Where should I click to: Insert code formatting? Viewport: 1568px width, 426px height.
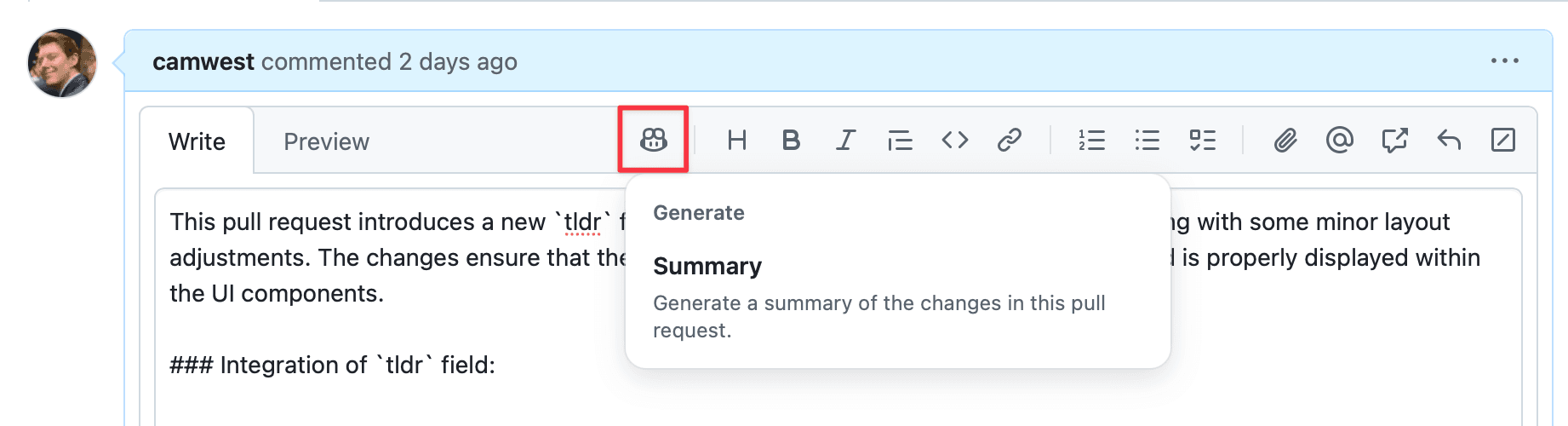tap(955, 140)
